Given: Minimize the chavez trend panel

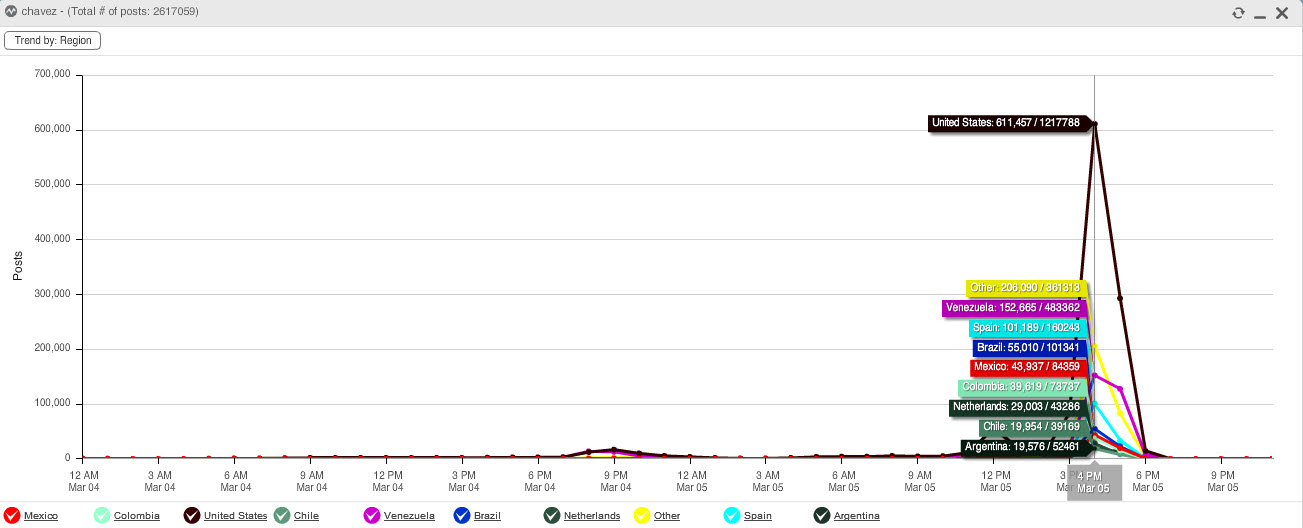Looking at the screenshot, I should coord(1260,14).
